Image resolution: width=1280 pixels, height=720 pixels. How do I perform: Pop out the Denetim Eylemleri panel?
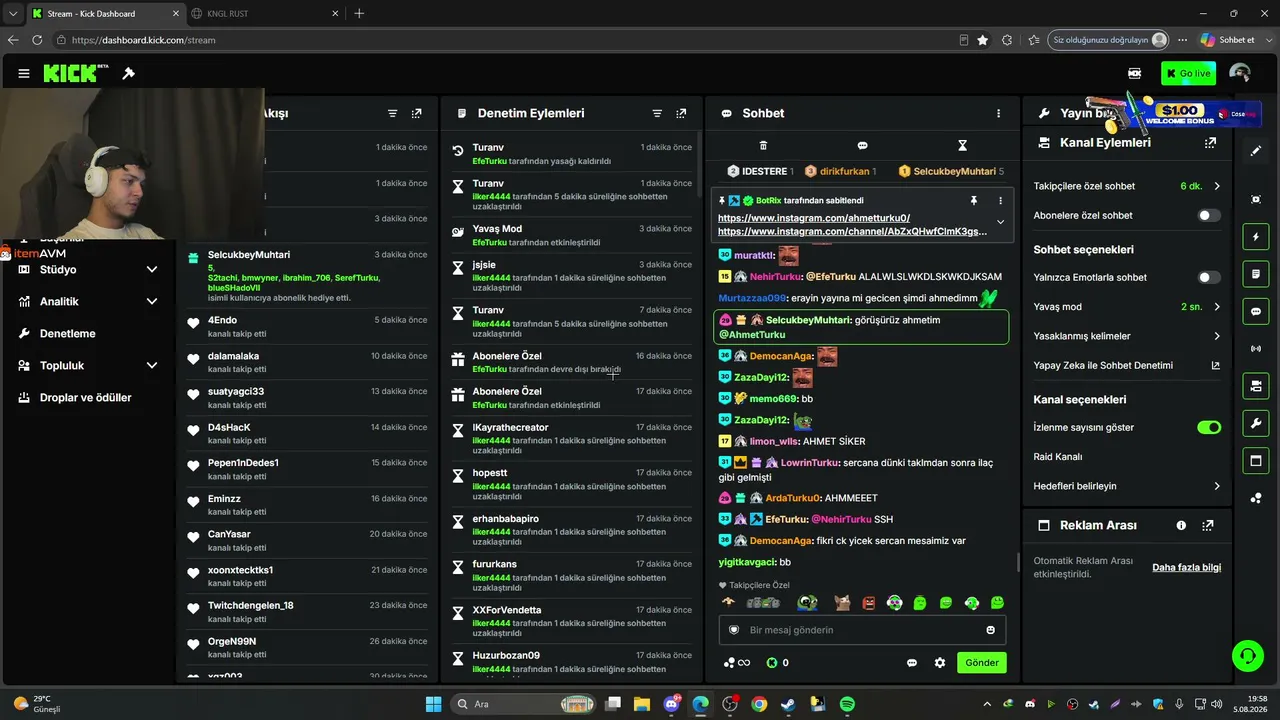681,114
